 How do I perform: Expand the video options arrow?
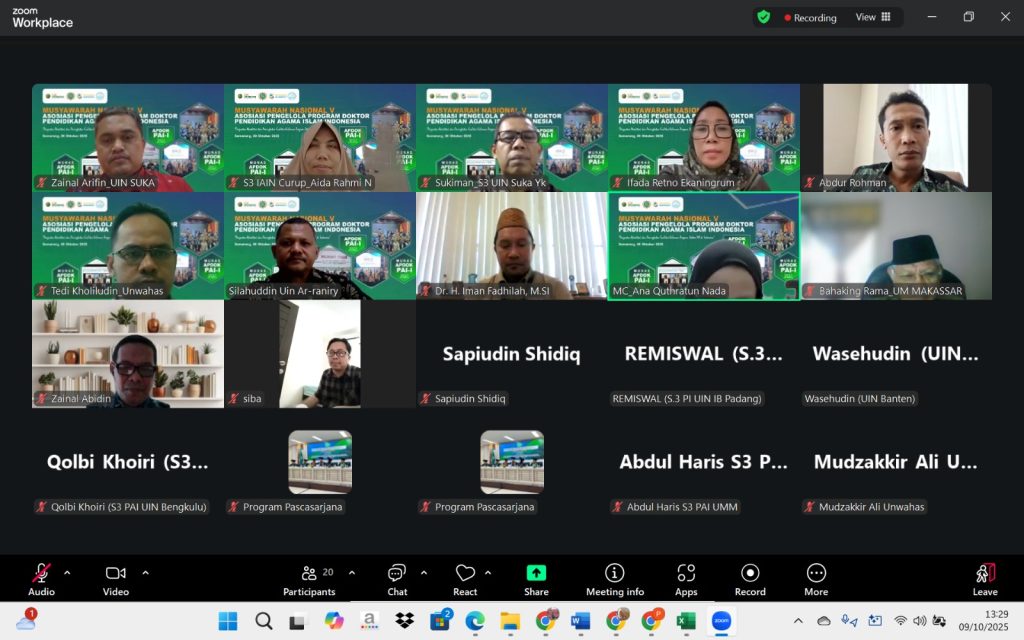click(145, 573)
